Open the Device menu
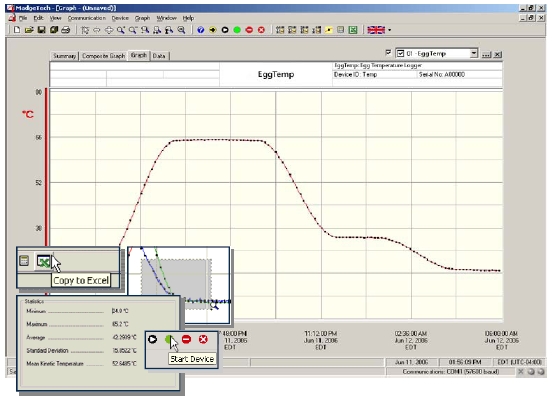Screen dimensions: 552x399 [x=120, y=18]
